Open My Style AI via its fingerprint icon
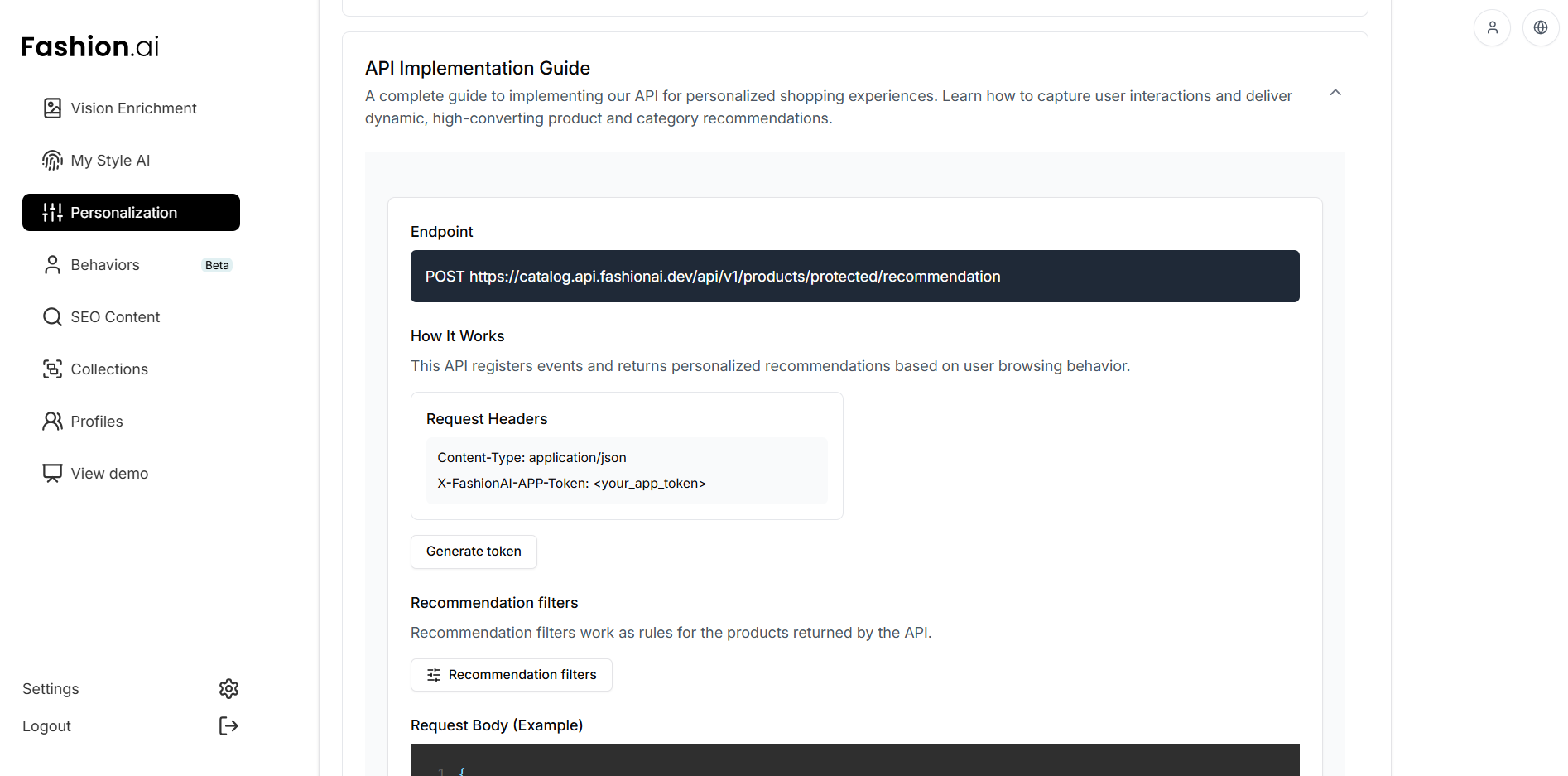Viewport: 1568px width, 776px height. click(52, 160)
